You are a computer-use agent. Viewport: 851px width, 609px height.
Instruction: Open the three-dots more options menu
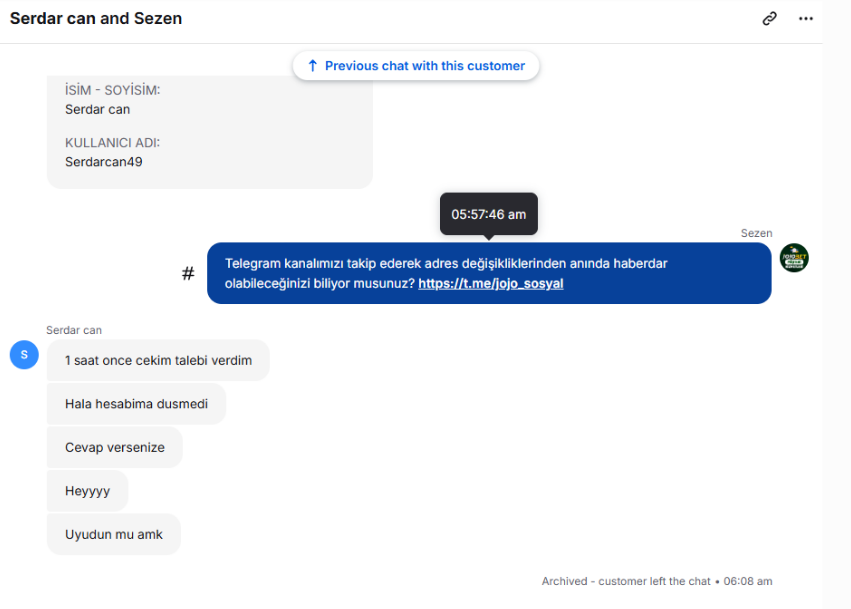[806, 18]
